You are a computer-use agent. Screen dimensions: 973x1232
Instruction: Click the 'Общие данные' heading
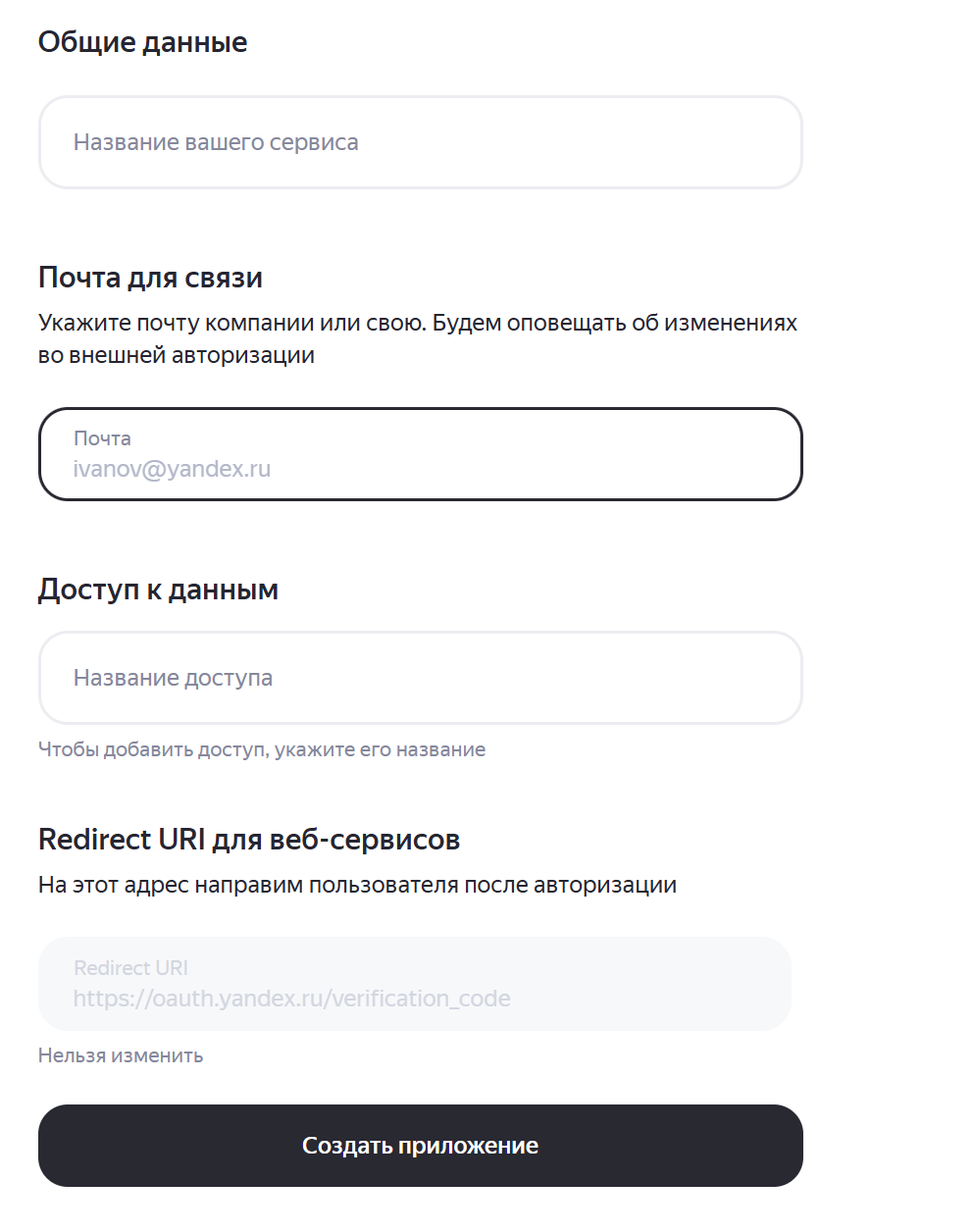coord(142,42)
